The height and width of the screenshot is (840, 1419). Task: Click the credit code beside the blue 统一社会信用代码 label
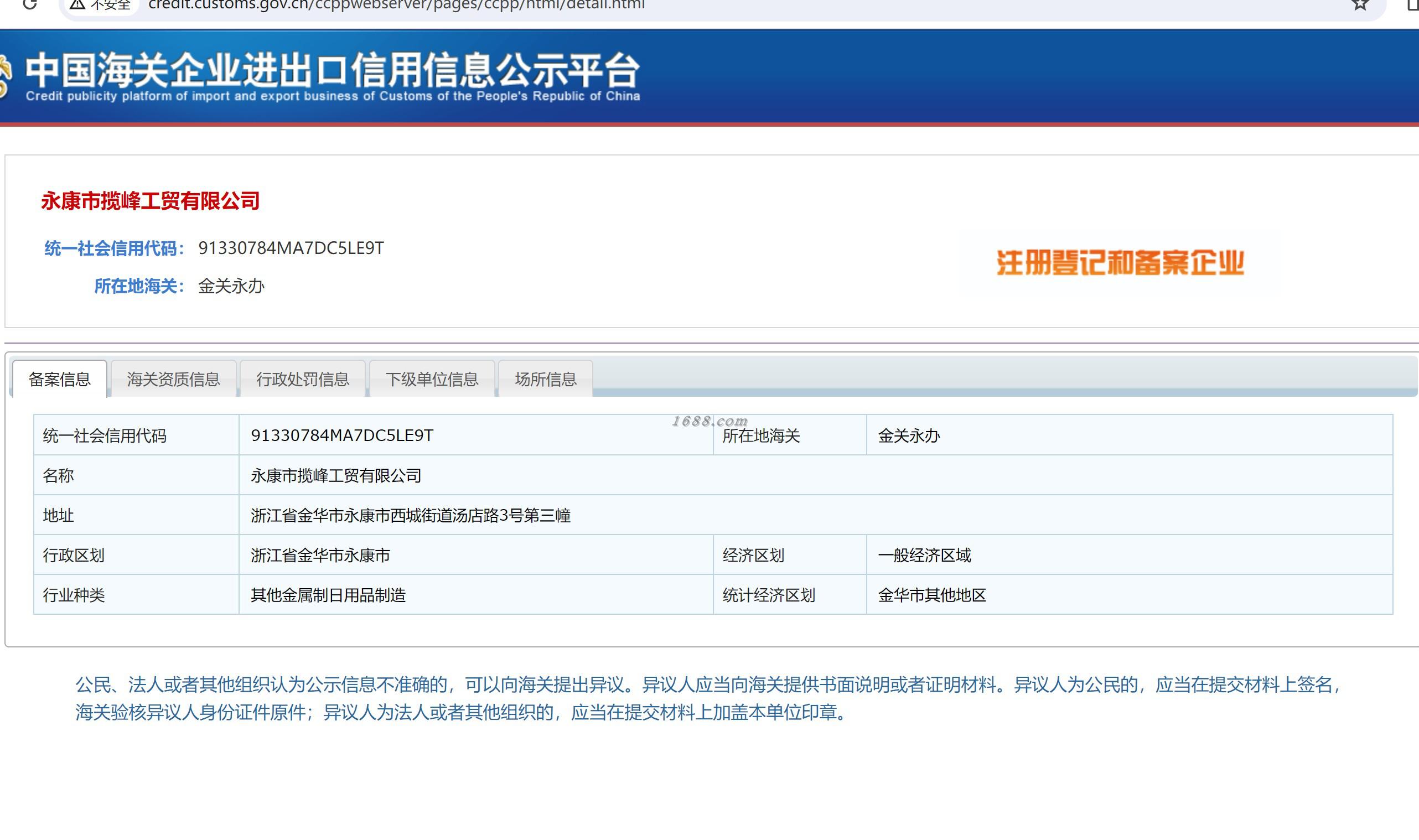[291, 248]
